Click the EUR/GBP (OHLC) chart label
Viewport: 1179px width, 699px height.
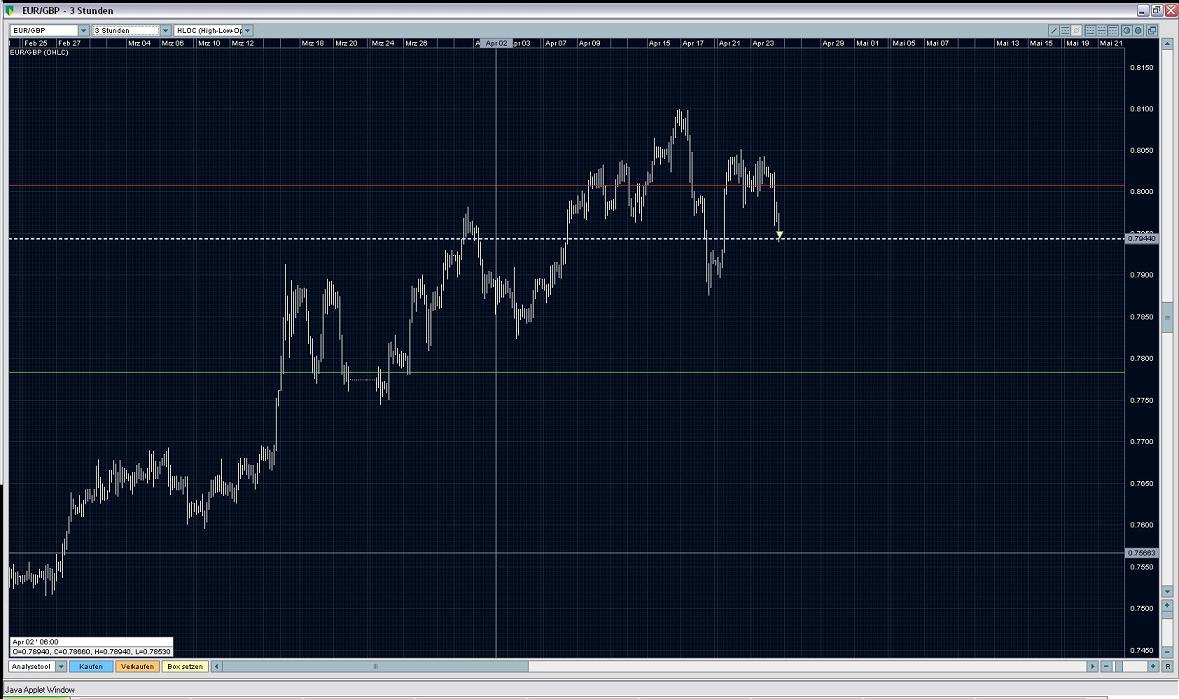point(39,52)
